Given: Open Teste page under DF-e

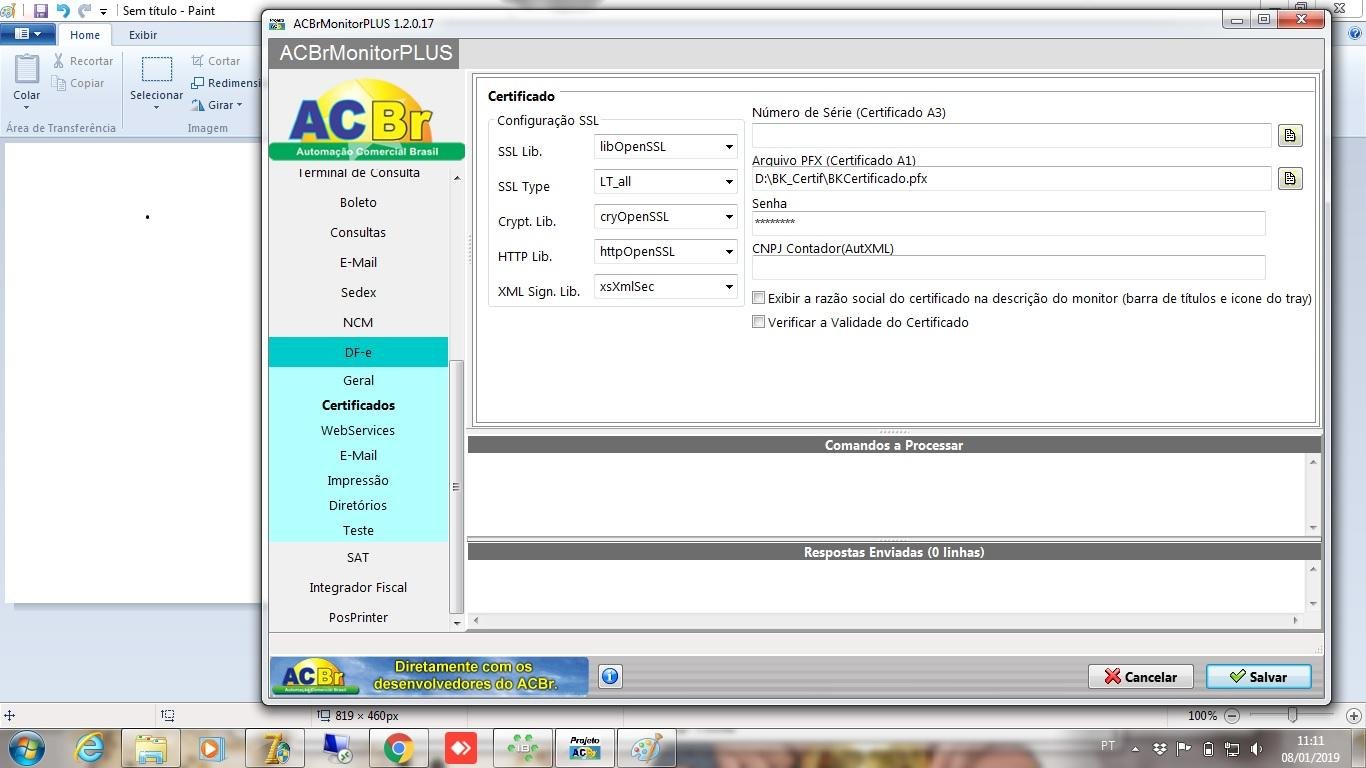Looking at the screenshot, I should pyautogui.click(x=358, y=530).
